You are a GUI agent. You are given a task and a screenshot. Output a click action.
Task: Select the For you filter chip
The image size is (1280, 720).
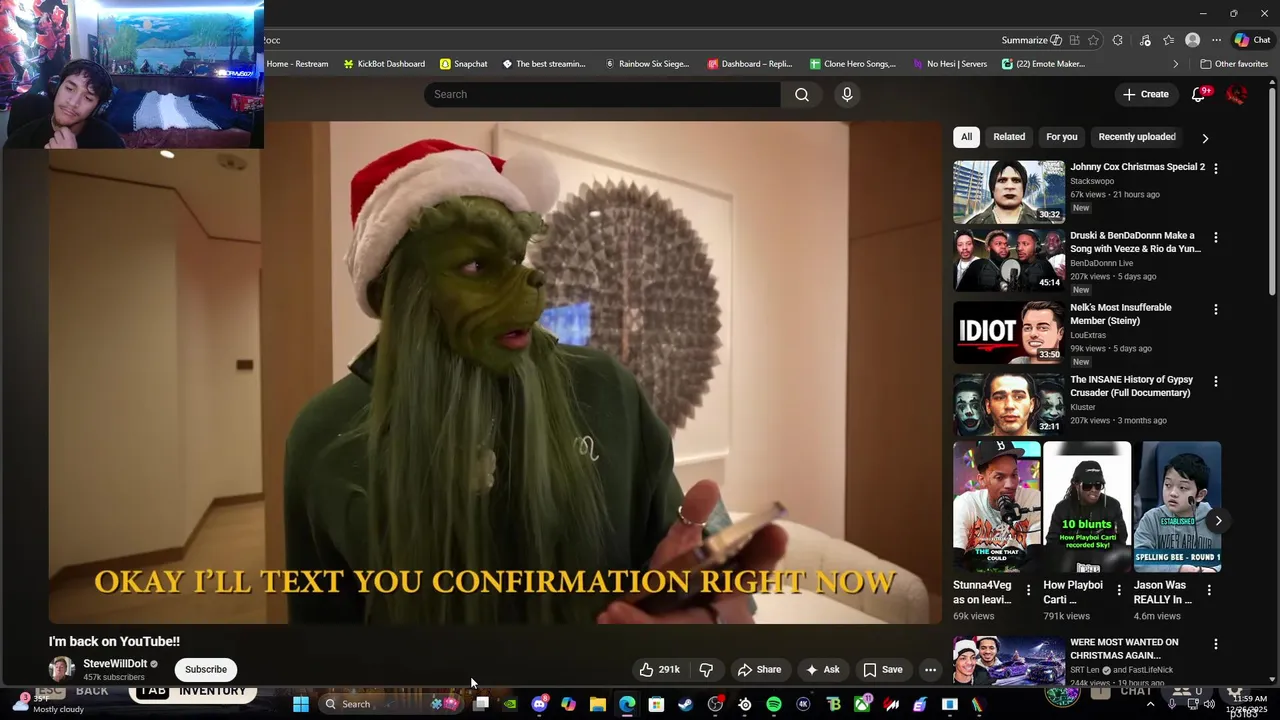pyautogui.click(x=1062, y=137)
